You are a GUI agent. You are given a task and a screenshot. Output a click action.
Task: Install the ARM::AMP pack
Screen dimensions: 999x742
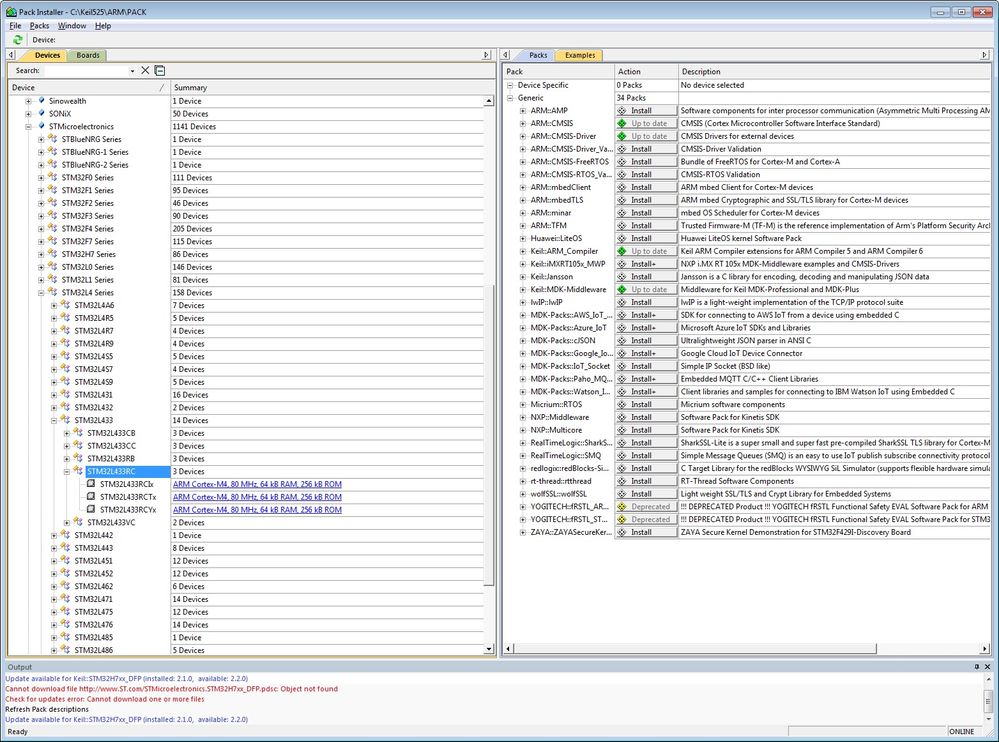[x=646, y=110]
